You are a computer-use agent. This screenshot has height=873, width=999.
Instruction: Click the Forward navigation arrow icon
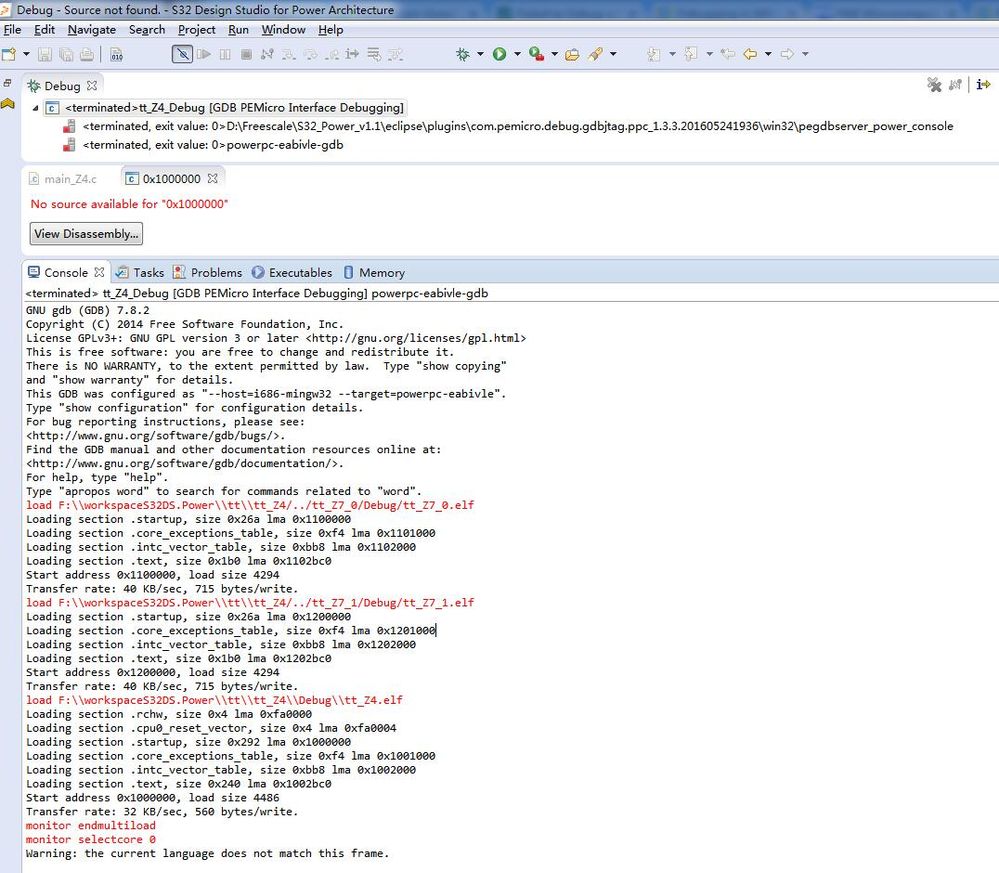tap(787, 54)
